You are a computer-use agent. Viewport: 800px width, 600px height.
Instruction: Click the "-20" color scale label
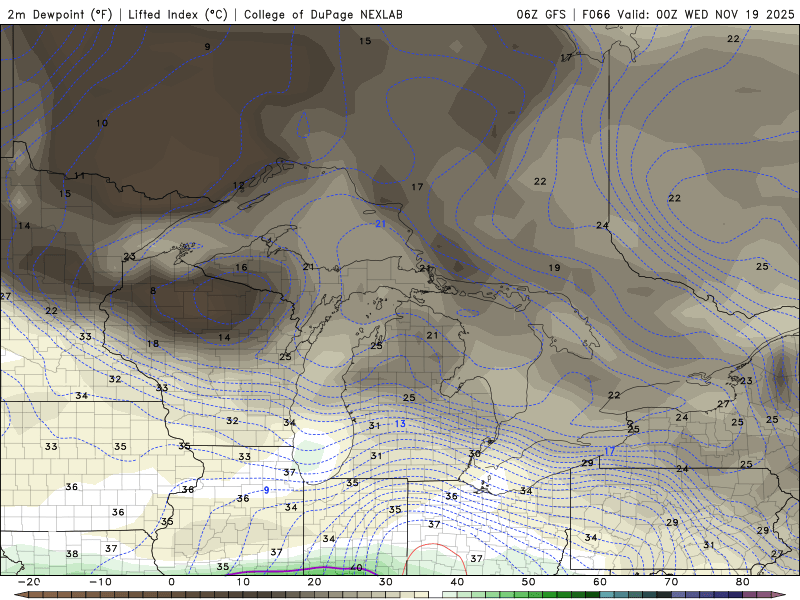29,582
